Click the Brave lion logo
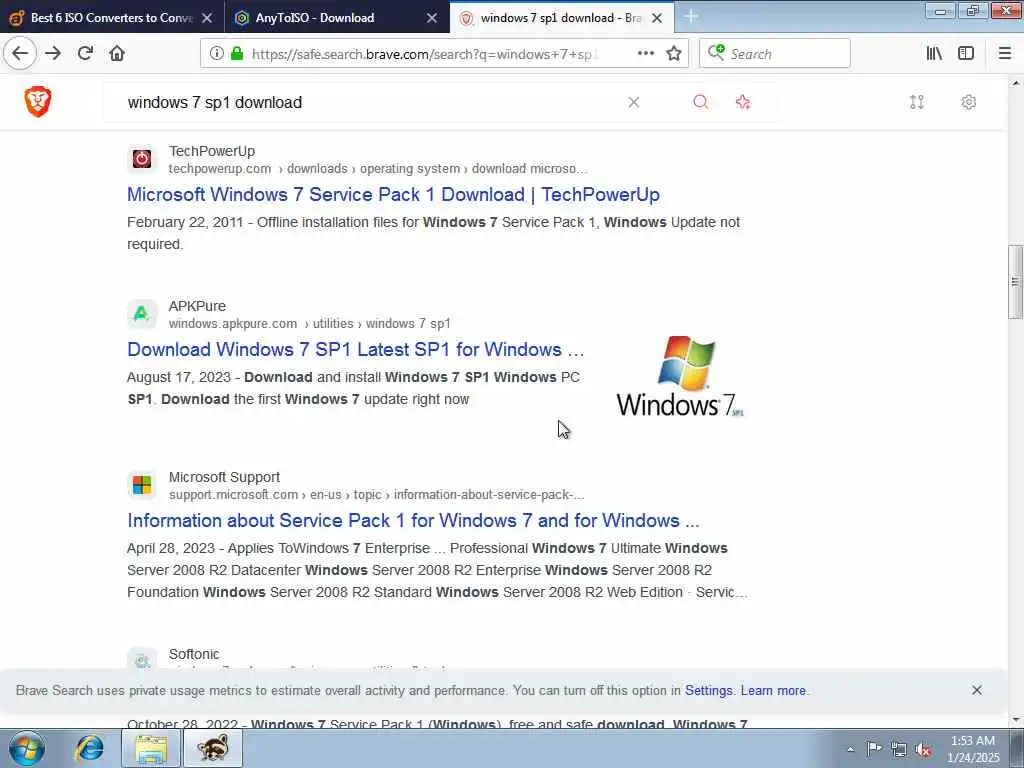 point(38,102)
